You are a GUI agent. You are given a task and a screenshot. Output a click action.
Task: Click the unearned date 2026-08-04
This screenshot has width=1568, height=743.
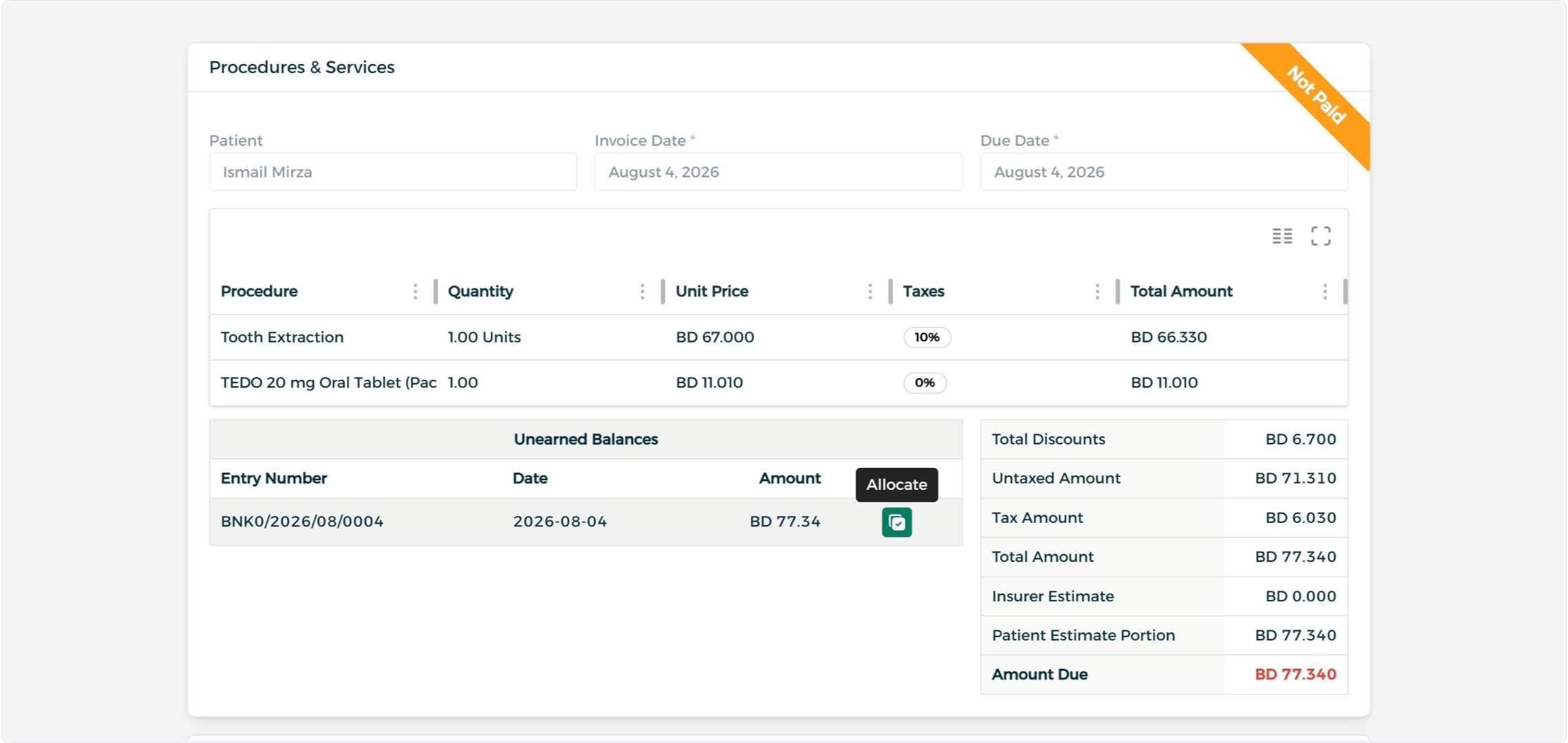click(x=560, y=521)
